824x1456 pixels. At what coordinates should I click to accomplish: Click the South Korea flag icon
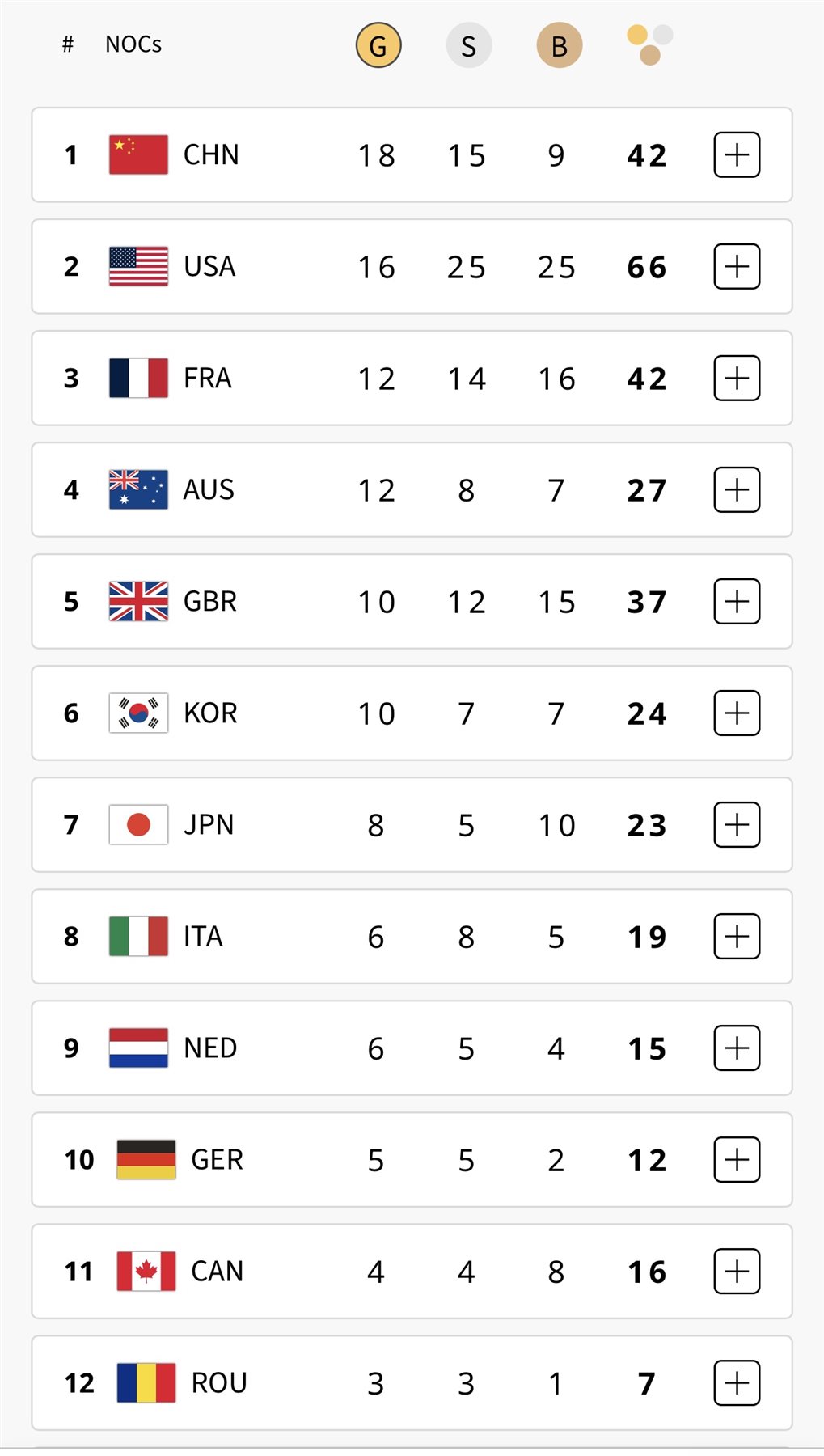pyautogui.click(x=138, y=713)
